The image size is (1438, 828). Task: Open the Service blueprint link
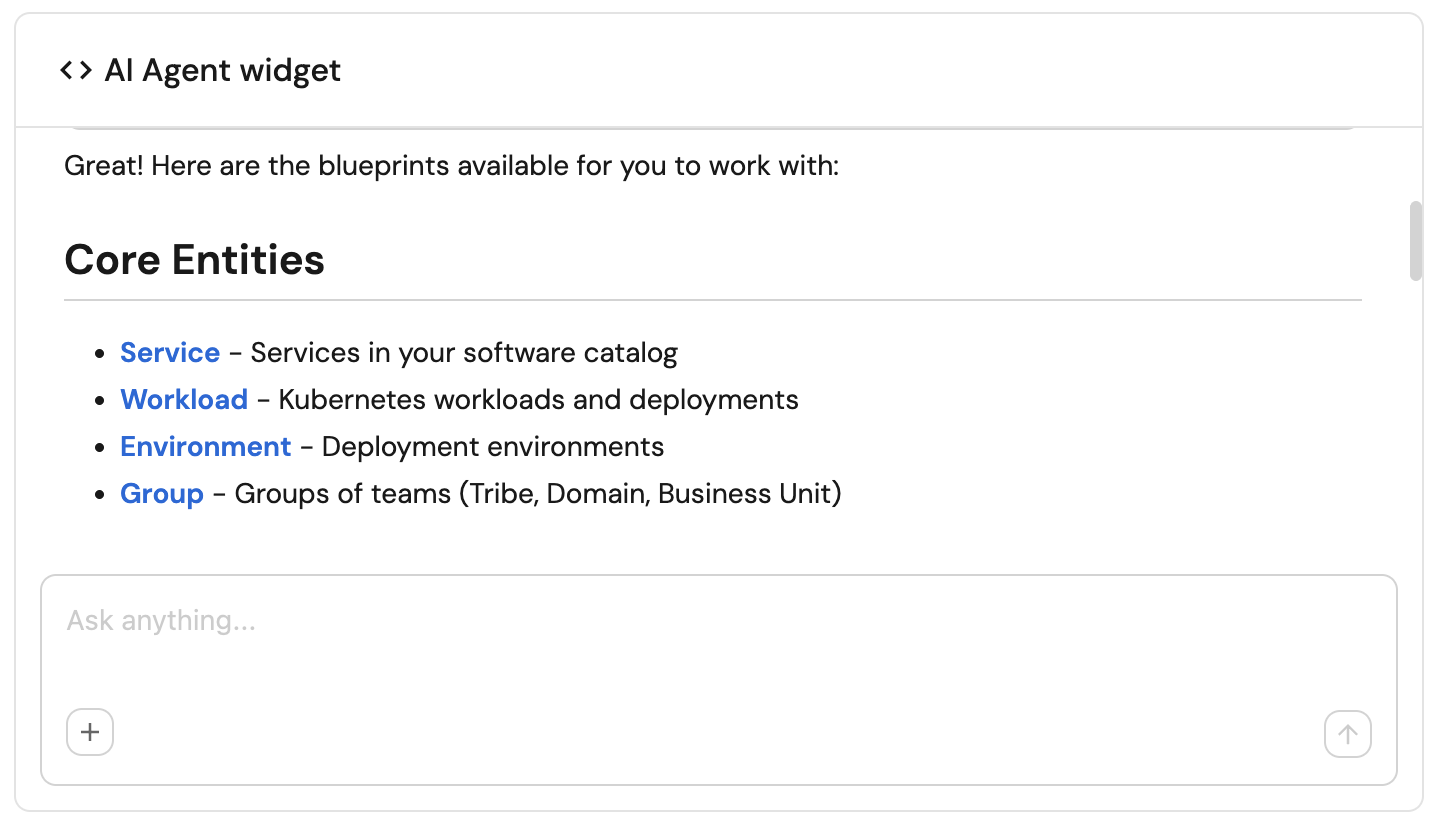(170, 353)
